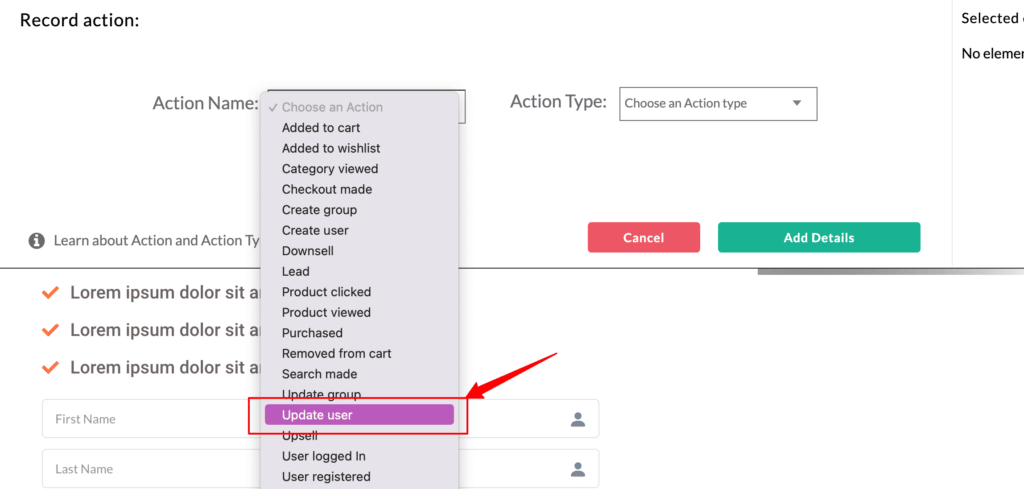Select the Added to wishlist option

point(331,148)
